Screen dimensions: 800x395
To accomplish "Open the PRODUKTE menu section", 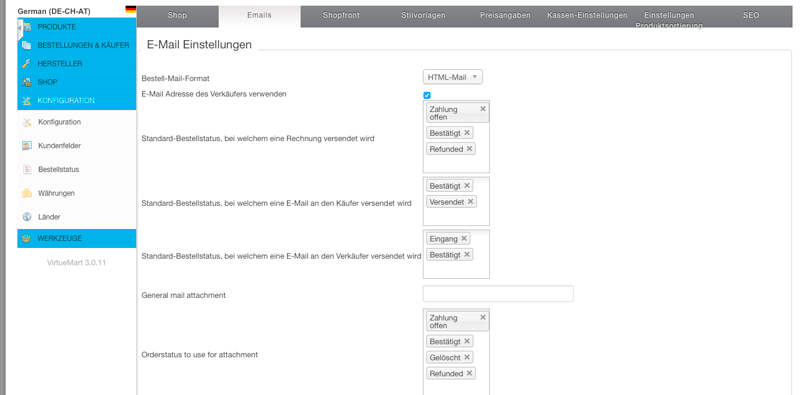I will (77, 27).
